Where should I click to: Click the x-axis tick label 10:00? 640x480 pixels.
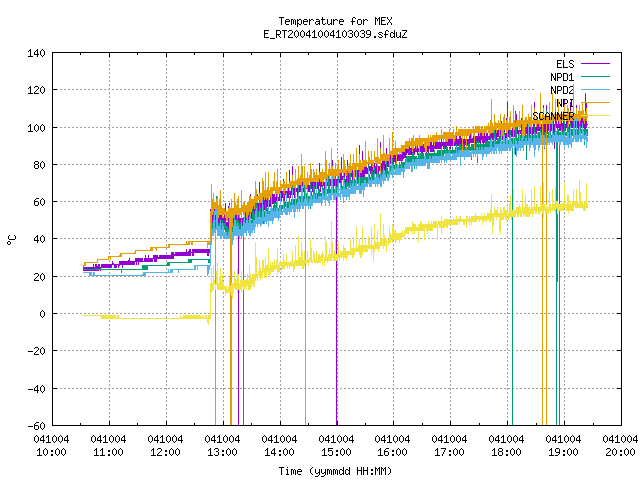(x=51, y=452)
